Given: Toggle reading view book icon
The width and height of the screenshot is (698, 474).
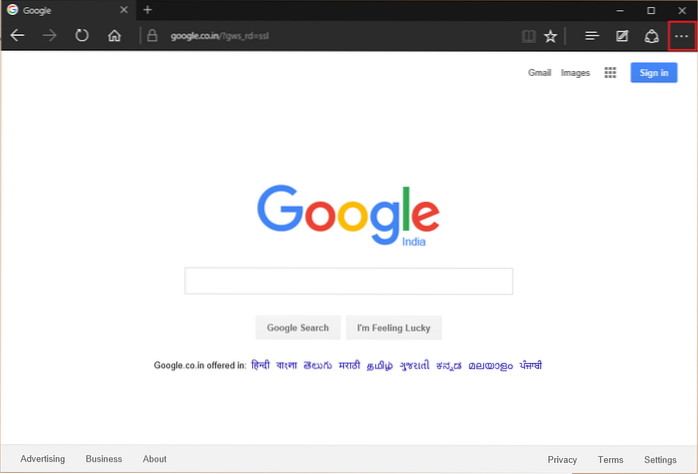Looking at the screenshot, I should tap(528, 36).
